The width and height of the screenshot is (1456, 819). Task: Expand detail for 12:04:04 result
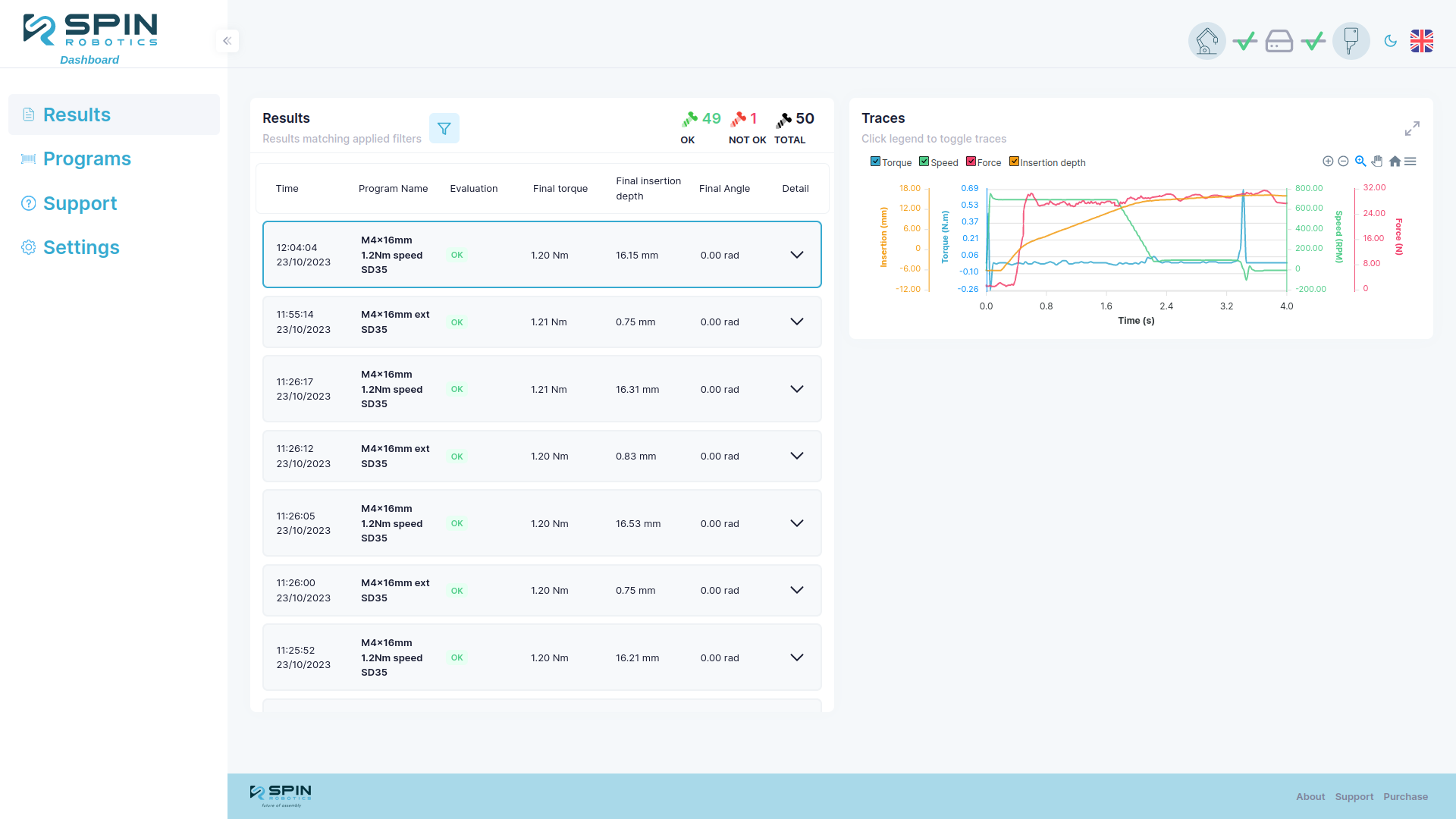(x=797, y=255)
